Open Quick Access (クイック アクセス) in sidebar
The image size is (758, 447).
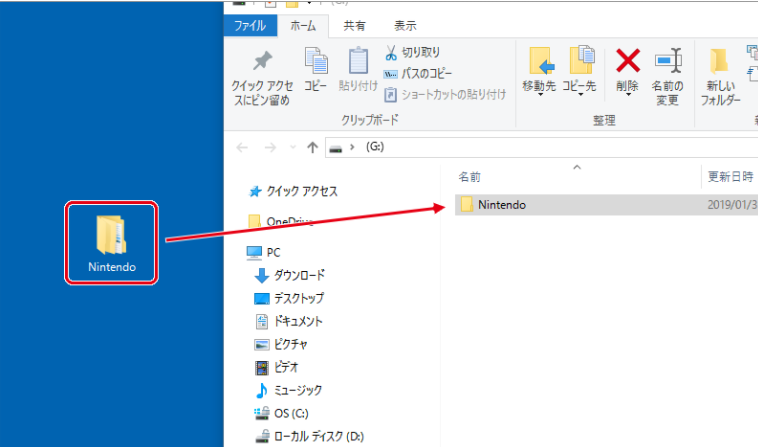[293, 191]
